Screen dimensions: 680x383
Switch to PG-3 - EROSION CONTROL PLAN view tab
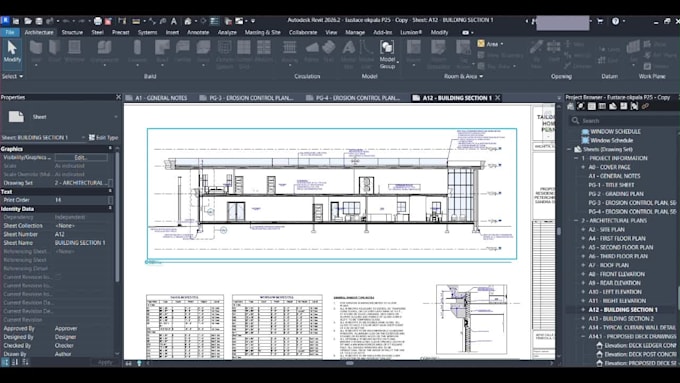point(247,98)
